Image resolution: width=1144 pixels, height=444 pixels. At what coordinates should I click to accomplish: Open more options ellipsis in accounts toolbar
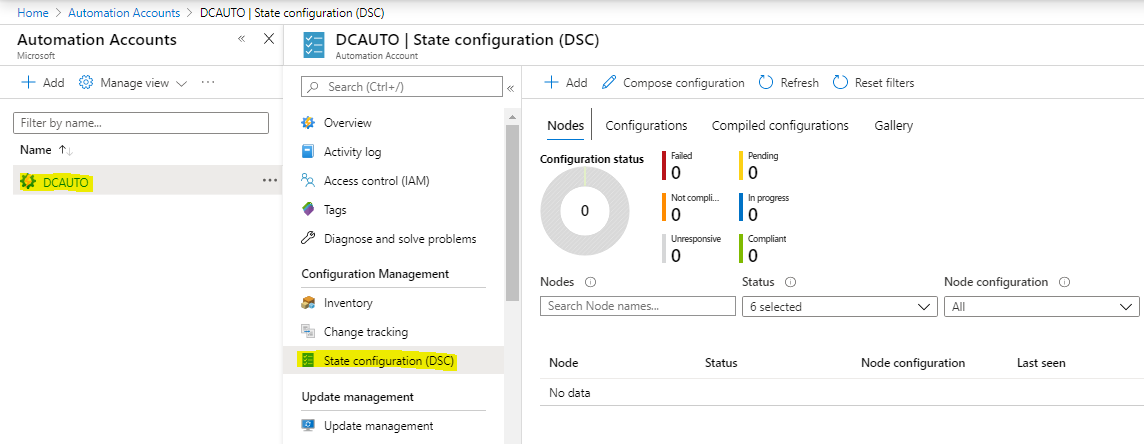pos(208,82)
